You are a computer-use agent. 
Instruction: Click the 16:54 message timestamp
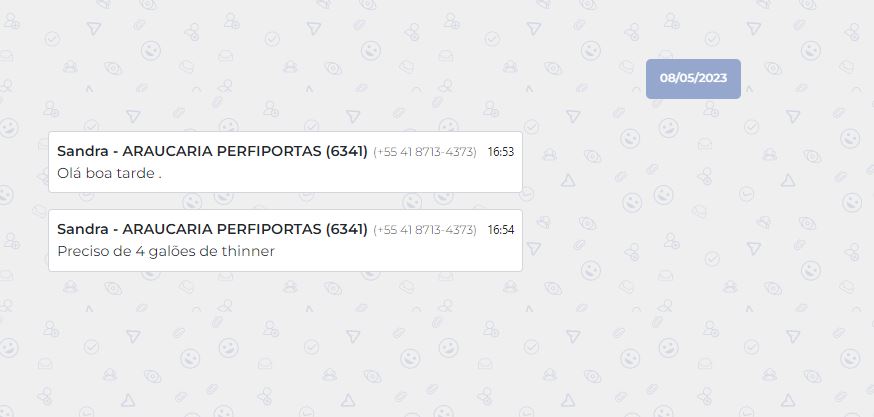point(500,230)
